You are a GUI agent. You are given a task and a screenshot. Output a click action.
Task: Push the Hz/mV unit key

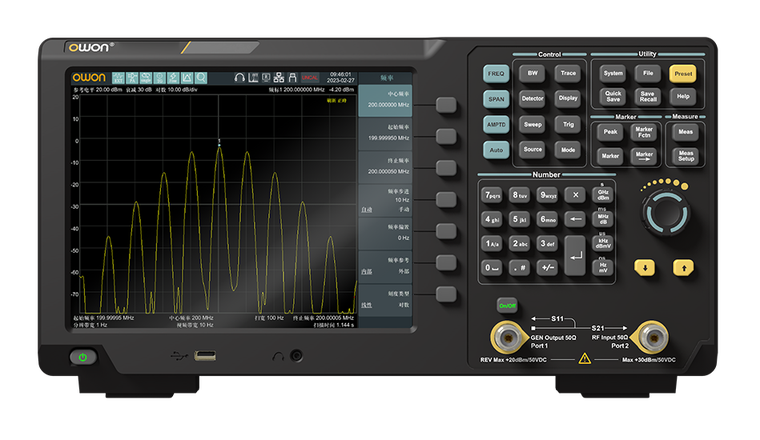click(x=603, y=267)
